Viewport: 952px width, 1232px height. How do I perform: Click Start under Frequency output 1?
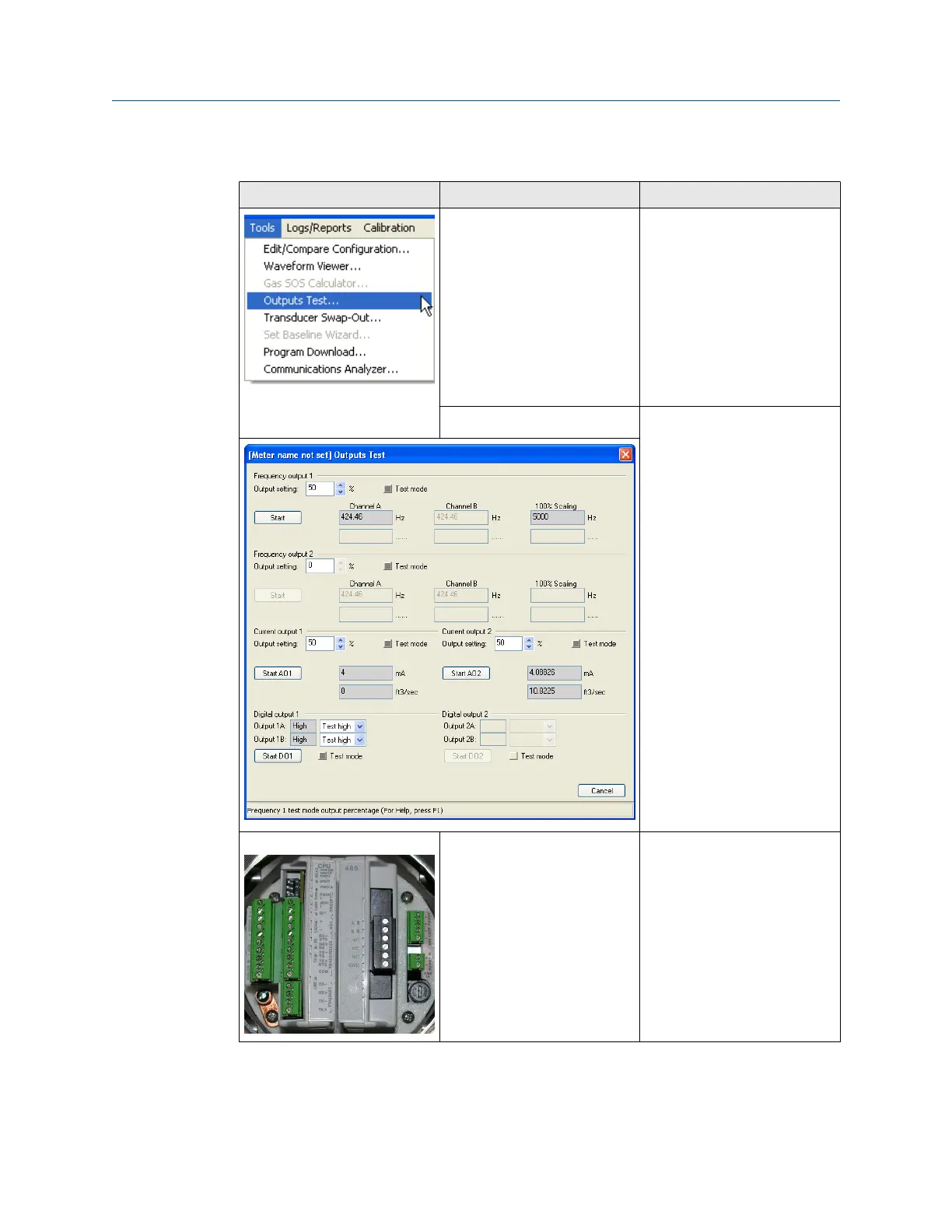278,517
